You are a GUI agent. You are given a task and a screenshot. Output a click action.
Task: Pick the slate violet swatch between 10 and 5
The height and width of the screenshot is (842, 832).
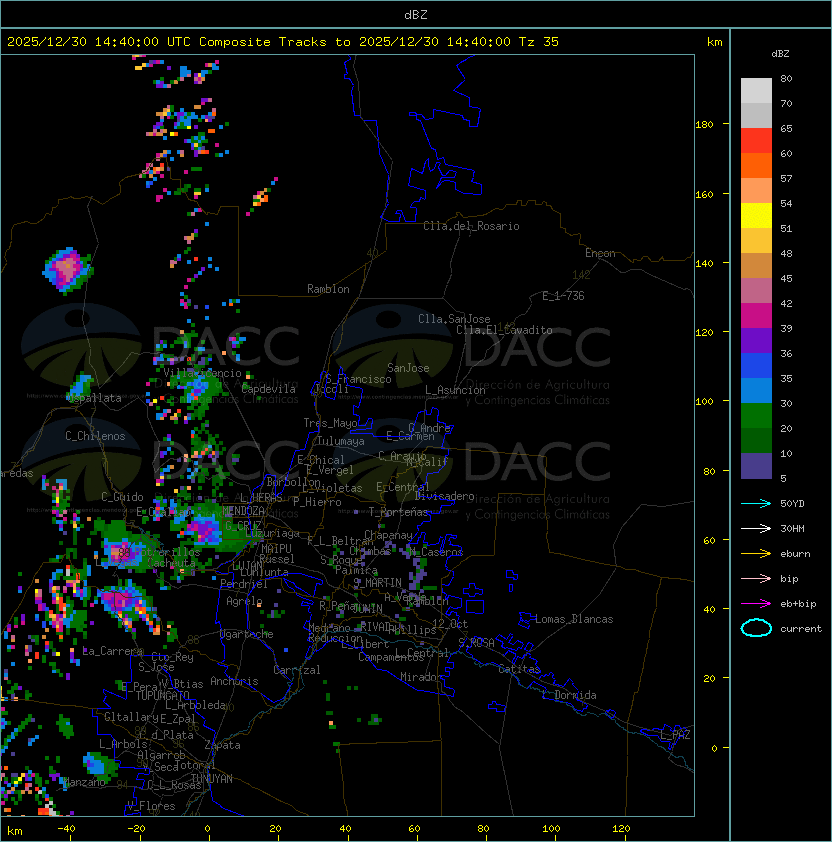756,466
